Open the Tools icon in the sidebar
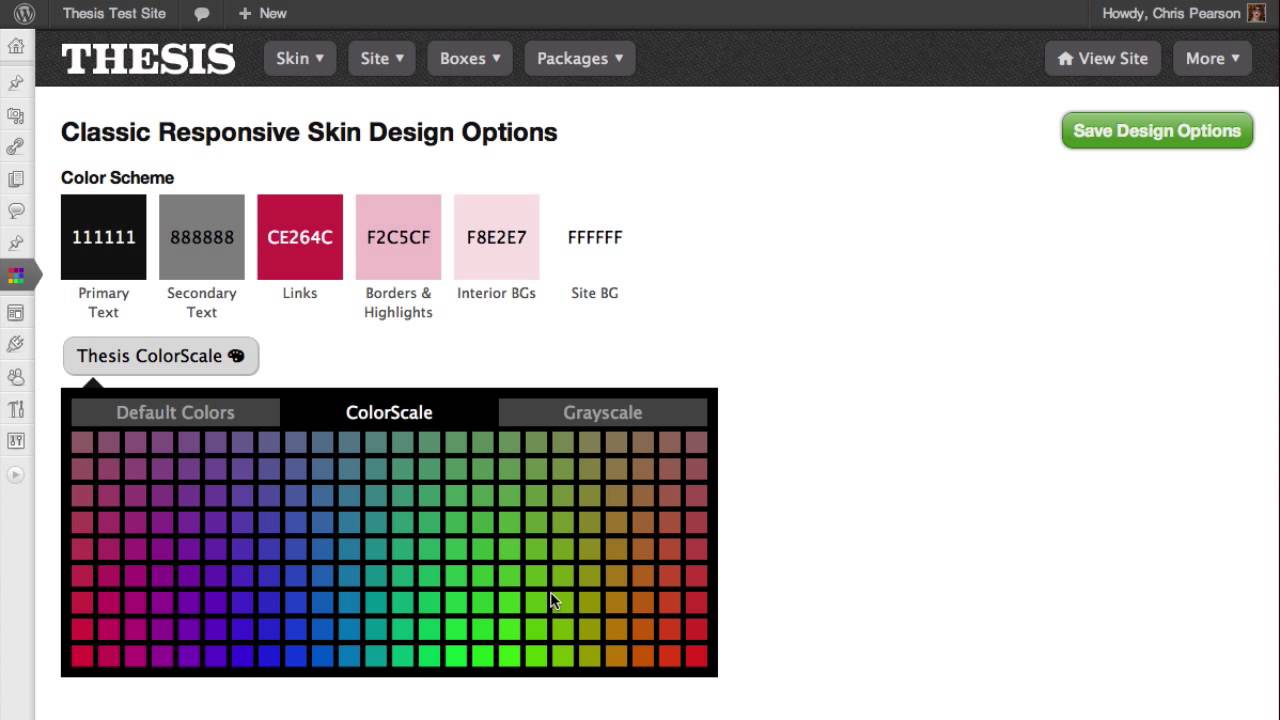The width and height of the screenshot is (1280, 720). point(16,409)
